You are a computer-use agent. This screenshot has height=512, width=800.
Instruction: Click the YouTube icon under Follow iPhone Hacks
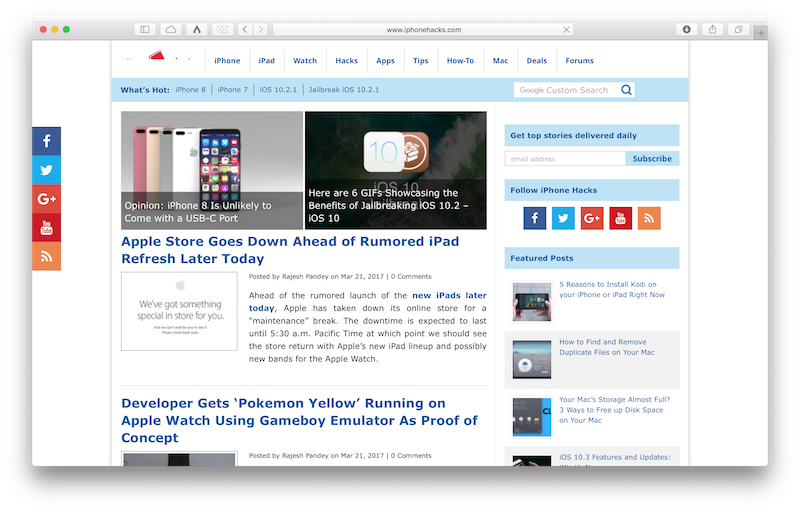point(620,218)
